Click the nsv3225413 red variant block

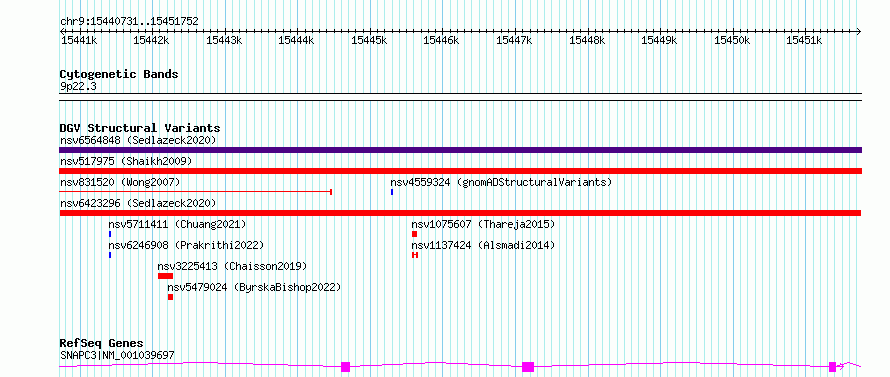pos(165,276)
